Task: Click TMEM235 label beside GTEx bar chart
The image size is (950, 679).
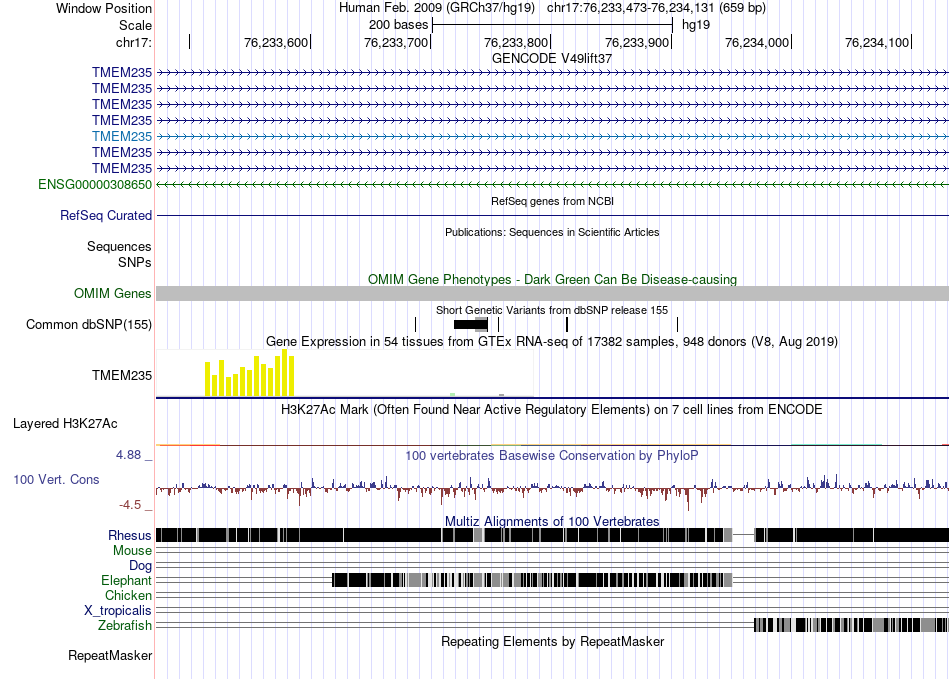Action: pos(122,376)
